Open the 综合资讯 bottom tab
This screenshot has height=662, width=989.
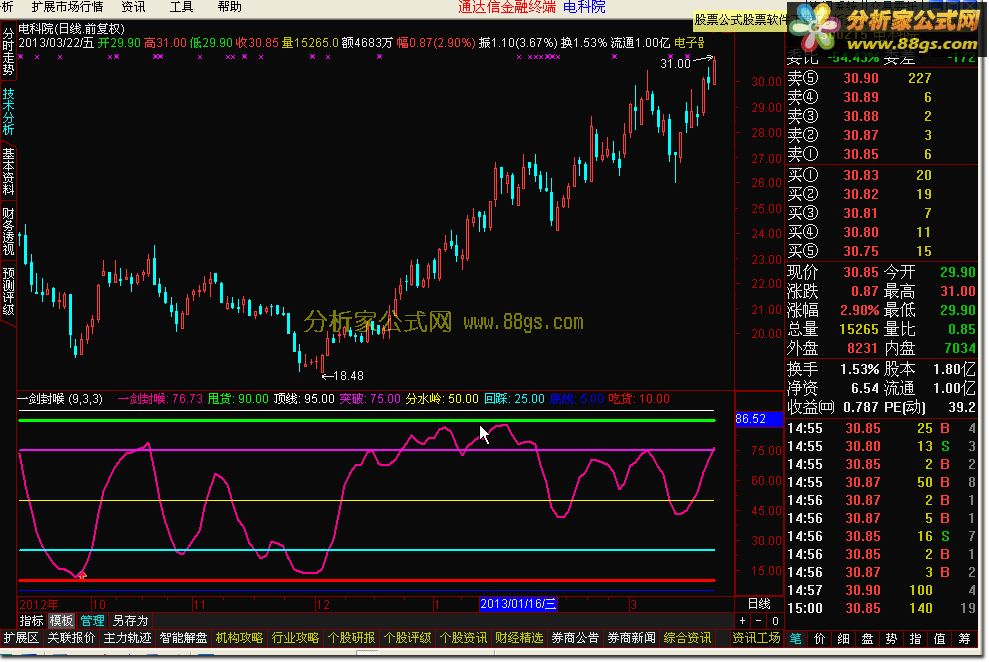click(x=688, y=639)
